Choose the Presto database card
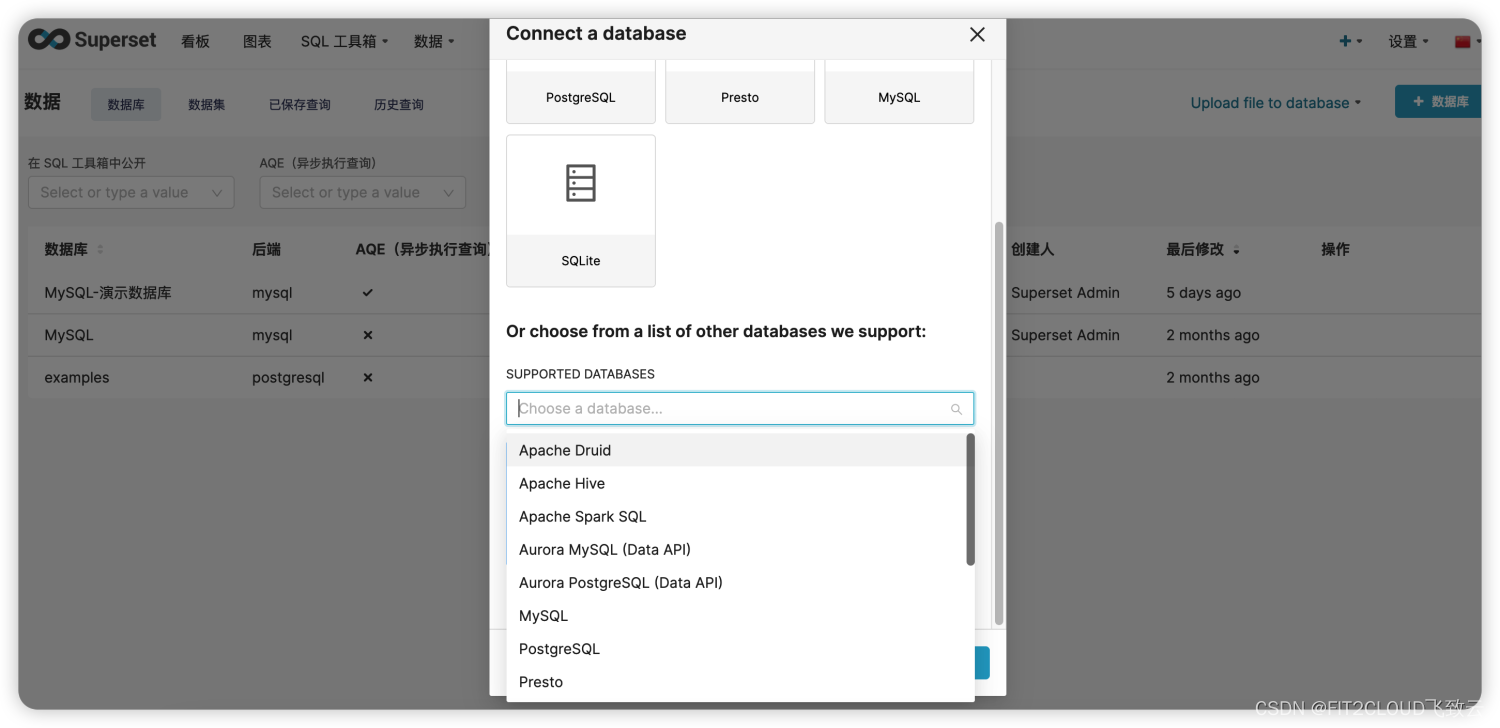The width and height of the screenshot is (1500, 728). pos(740,91)
